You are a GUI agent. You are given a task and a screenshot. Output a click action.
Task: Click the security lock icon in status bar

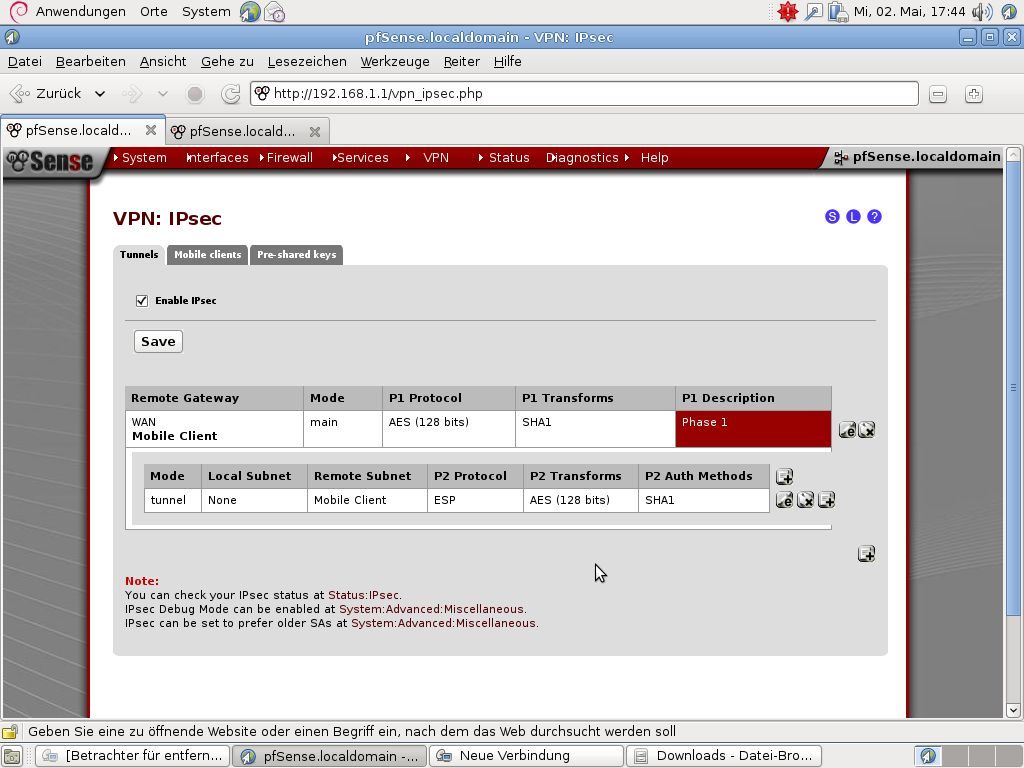click(10, 731)
